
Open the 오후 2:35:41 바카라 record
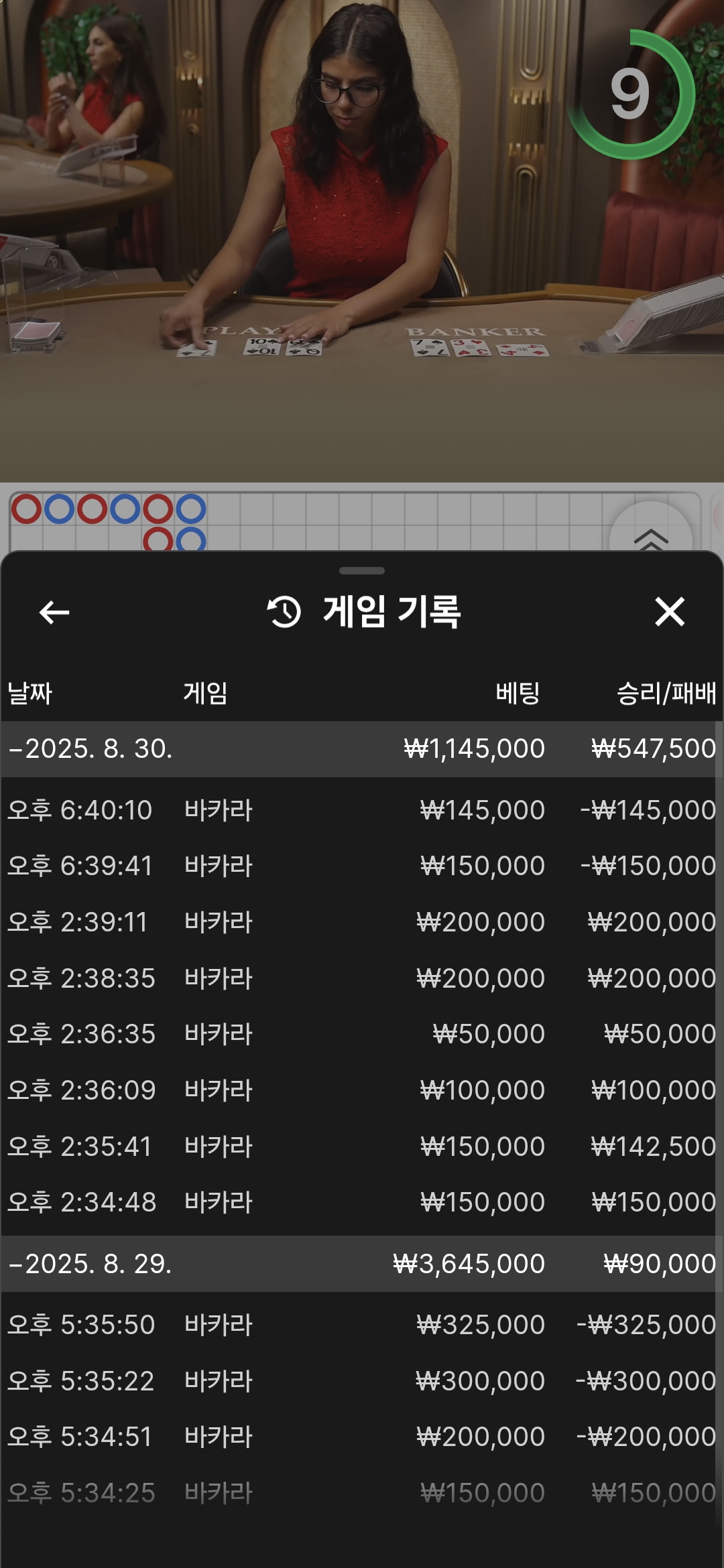pos(362,1147)
